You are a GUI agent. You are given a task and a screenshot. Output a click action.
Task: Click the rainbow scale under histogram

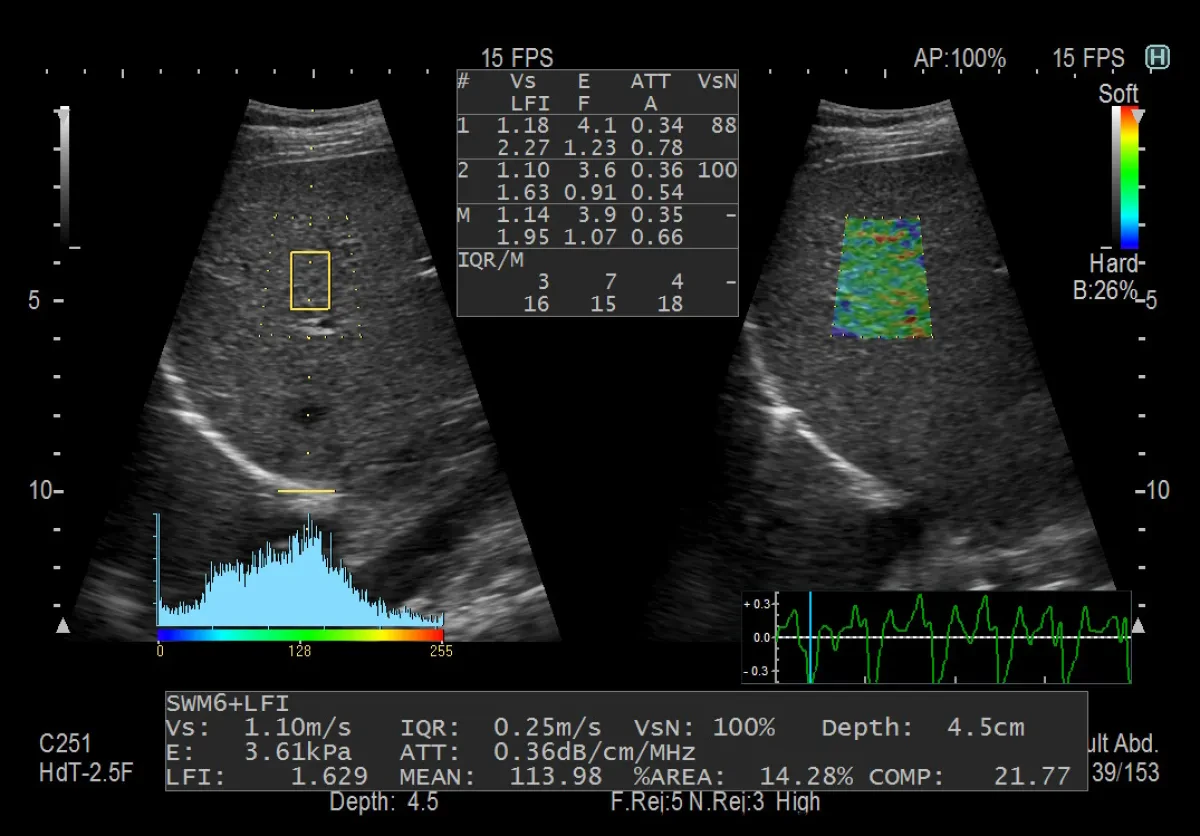click(300, 634)
